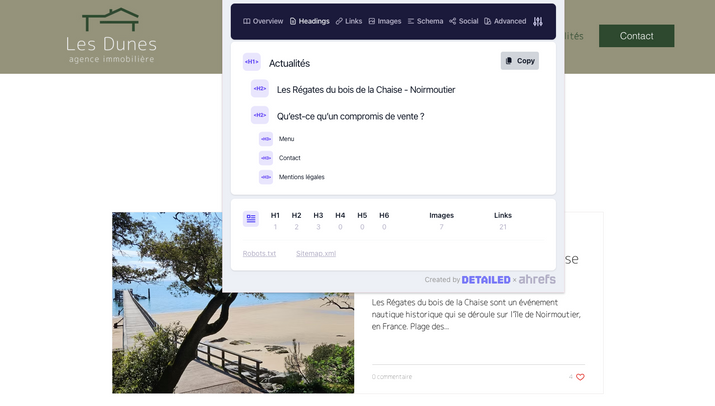Viewport: 715px width, 406px height.
Task: Read the Régates article excerpt text
Action: click(476, 314)
